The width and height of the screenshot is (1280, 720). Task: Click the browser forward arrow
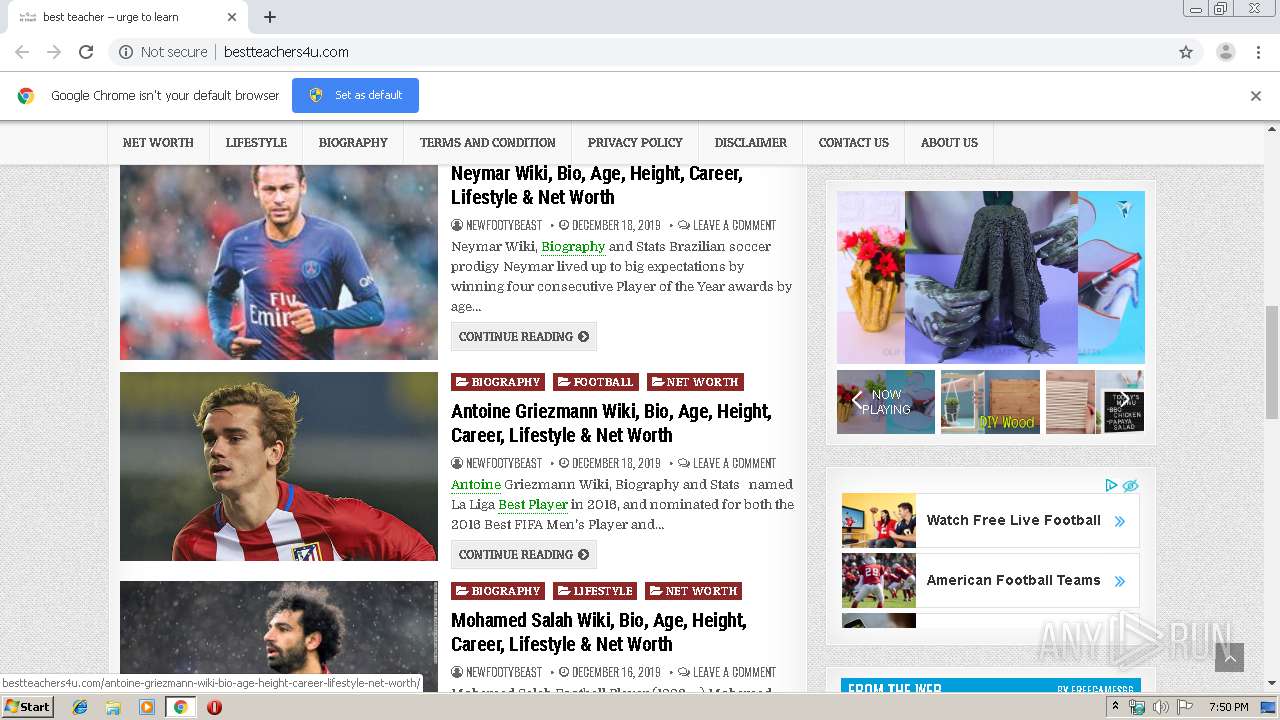tap(54, 52)
